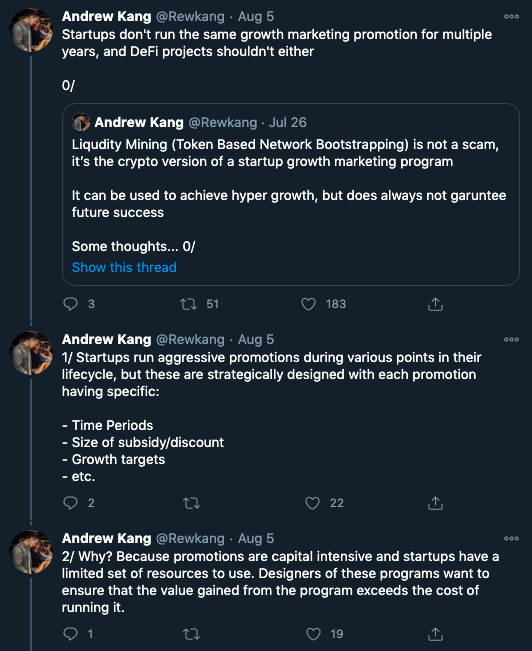Share the first tweet in thread
532x651 pixels.
pyautogui.click(x=435, y=304)
